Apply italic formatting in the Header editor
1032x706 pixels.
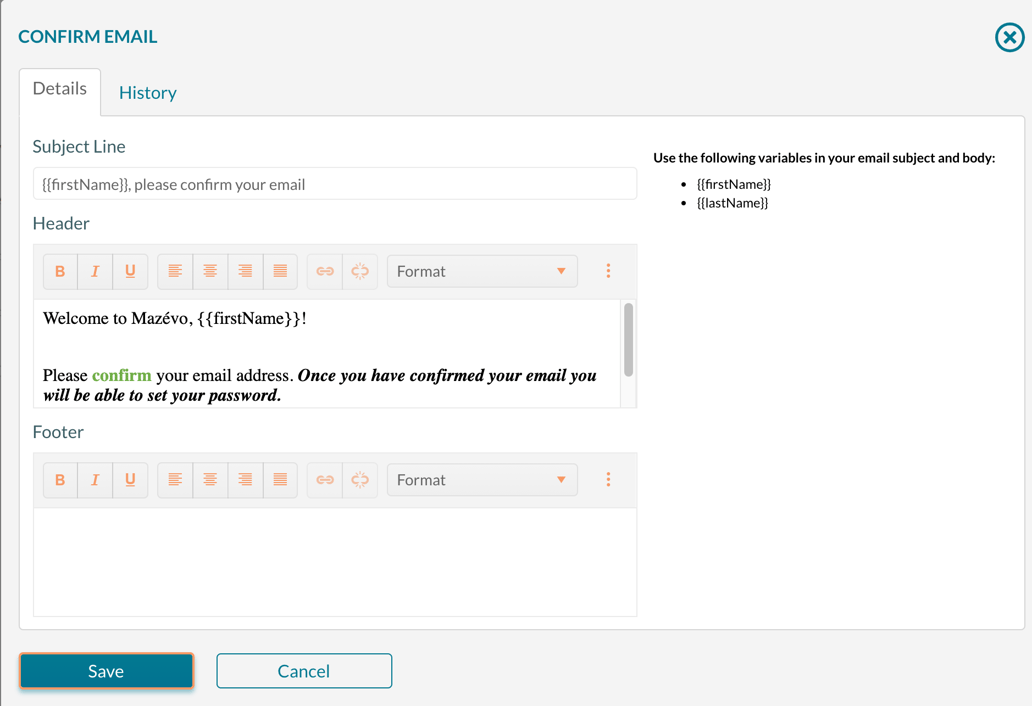point(95,271)
